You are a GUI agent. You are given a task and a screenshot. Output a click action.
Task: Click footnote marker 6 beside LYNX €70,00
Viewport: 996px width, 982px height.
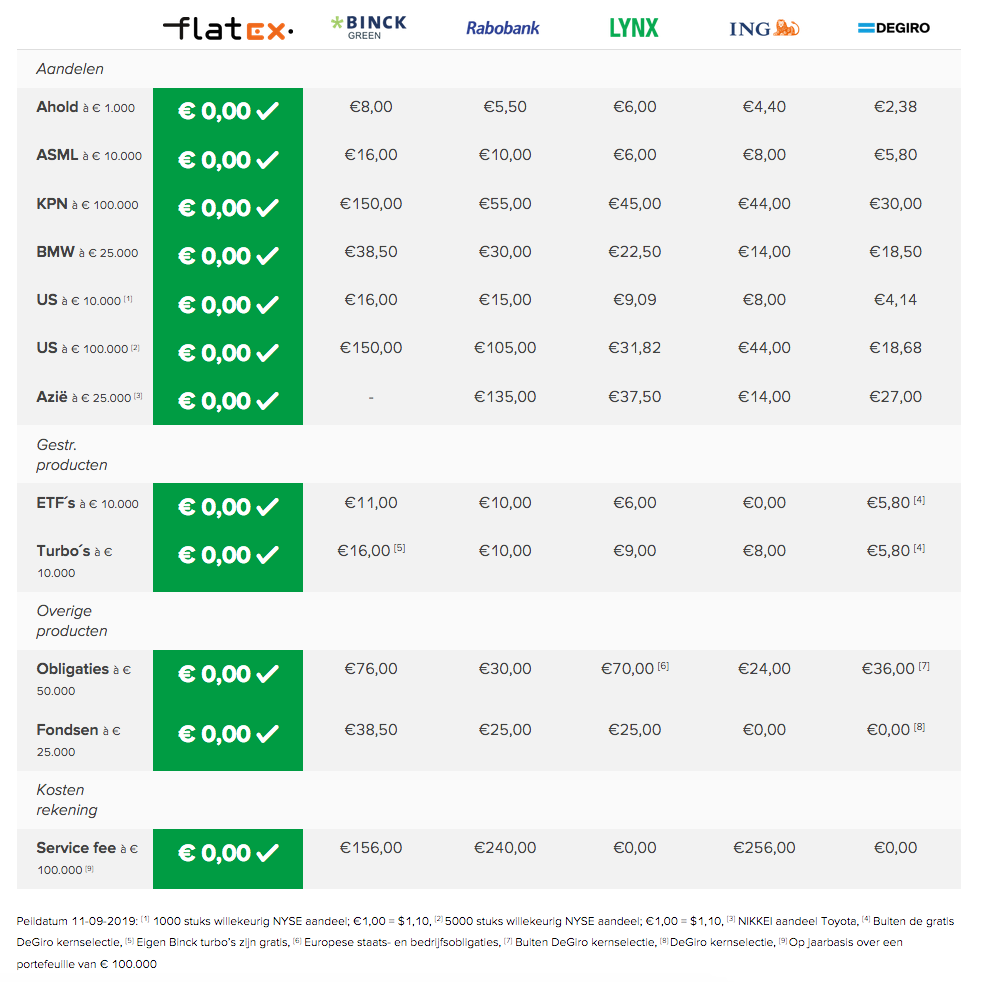tap(663, 666)
